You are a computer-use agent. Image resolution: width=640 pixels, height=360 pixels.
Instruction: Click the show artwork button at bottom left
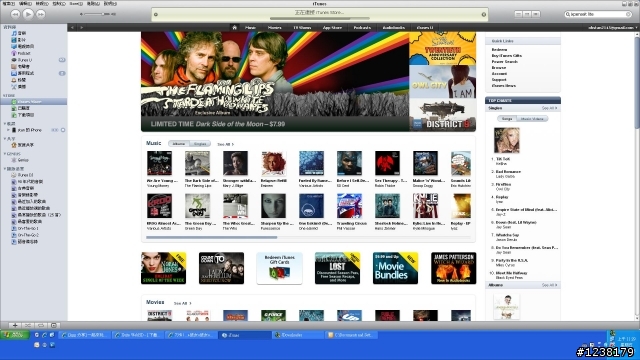click(54, 325)
